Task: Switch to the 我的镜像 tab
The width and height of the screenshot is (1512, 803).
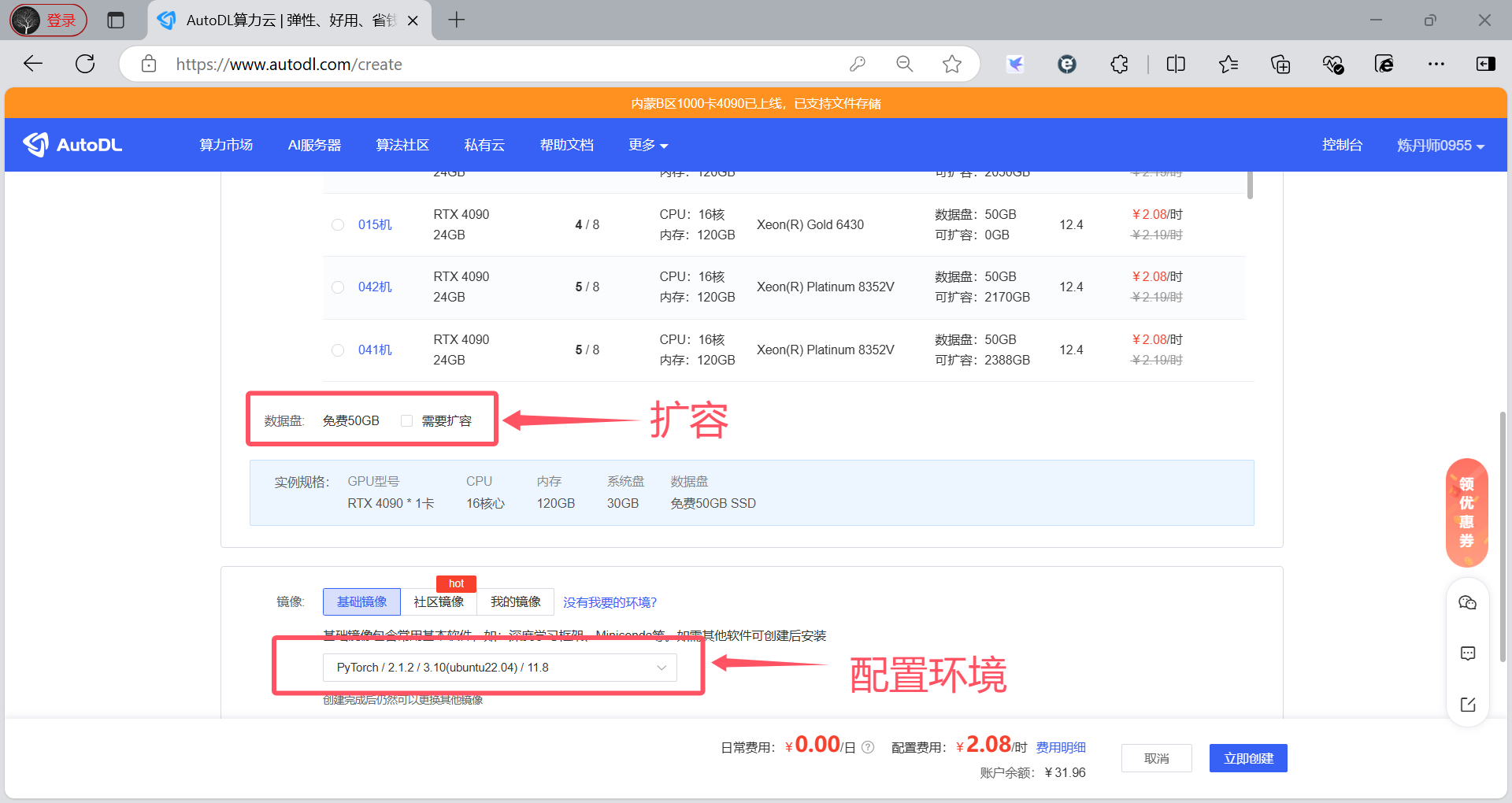Action: 516,602
